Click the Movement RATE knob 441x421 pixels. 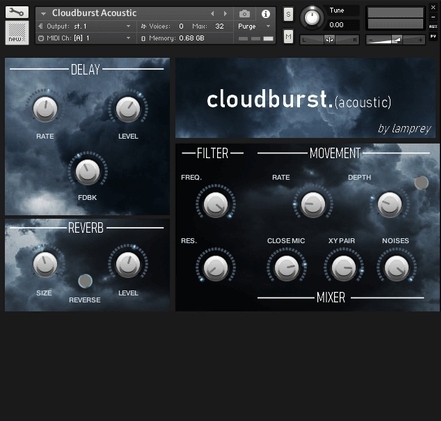click(313, 204)
